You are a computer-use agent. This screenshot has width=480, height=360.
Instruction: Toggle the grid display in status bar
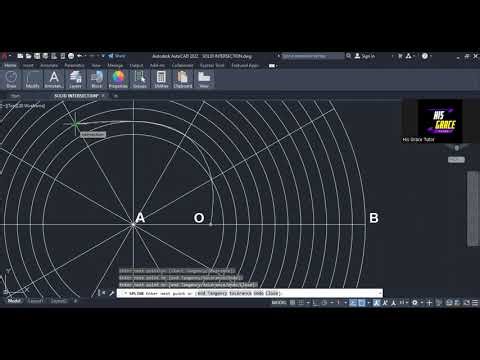click(x=292, y=303)
